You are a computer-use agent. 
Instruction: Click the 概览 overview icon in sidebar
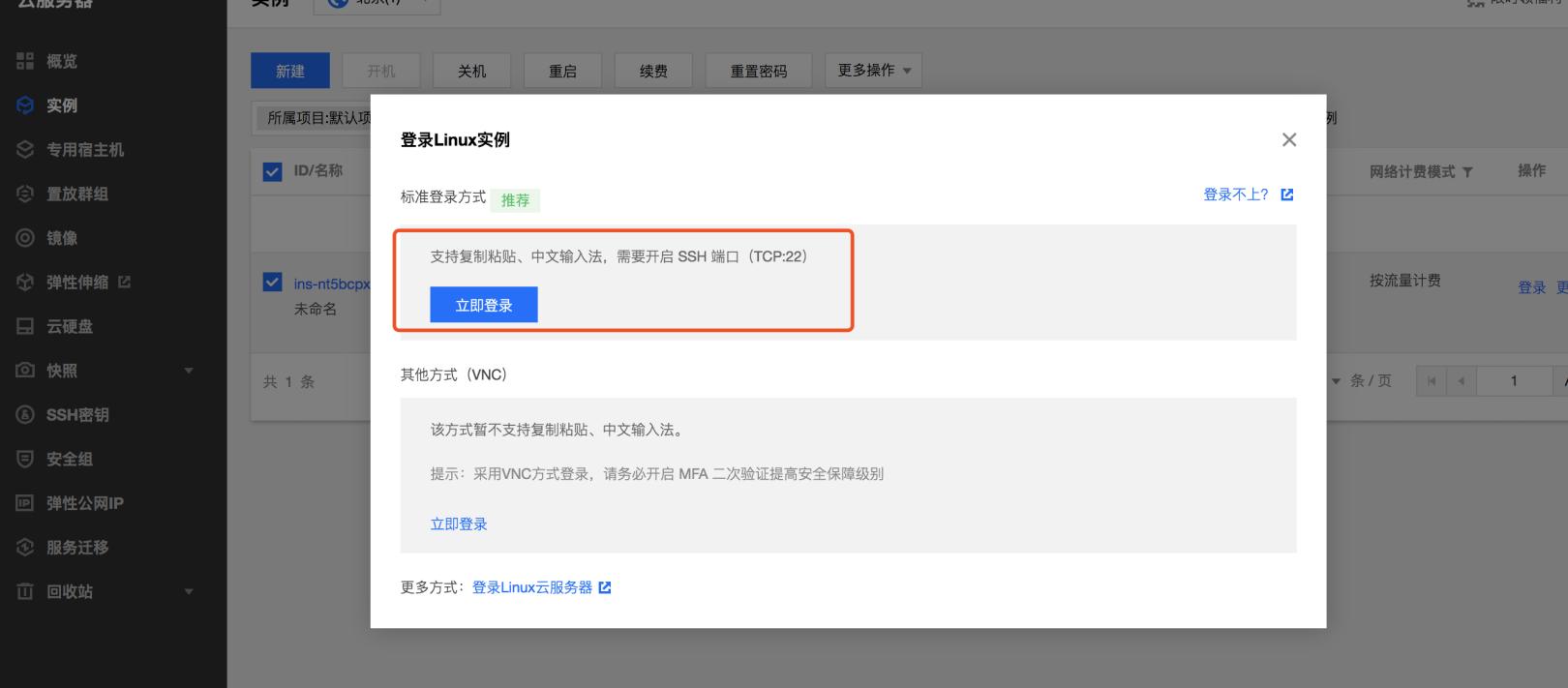[25, 61]
